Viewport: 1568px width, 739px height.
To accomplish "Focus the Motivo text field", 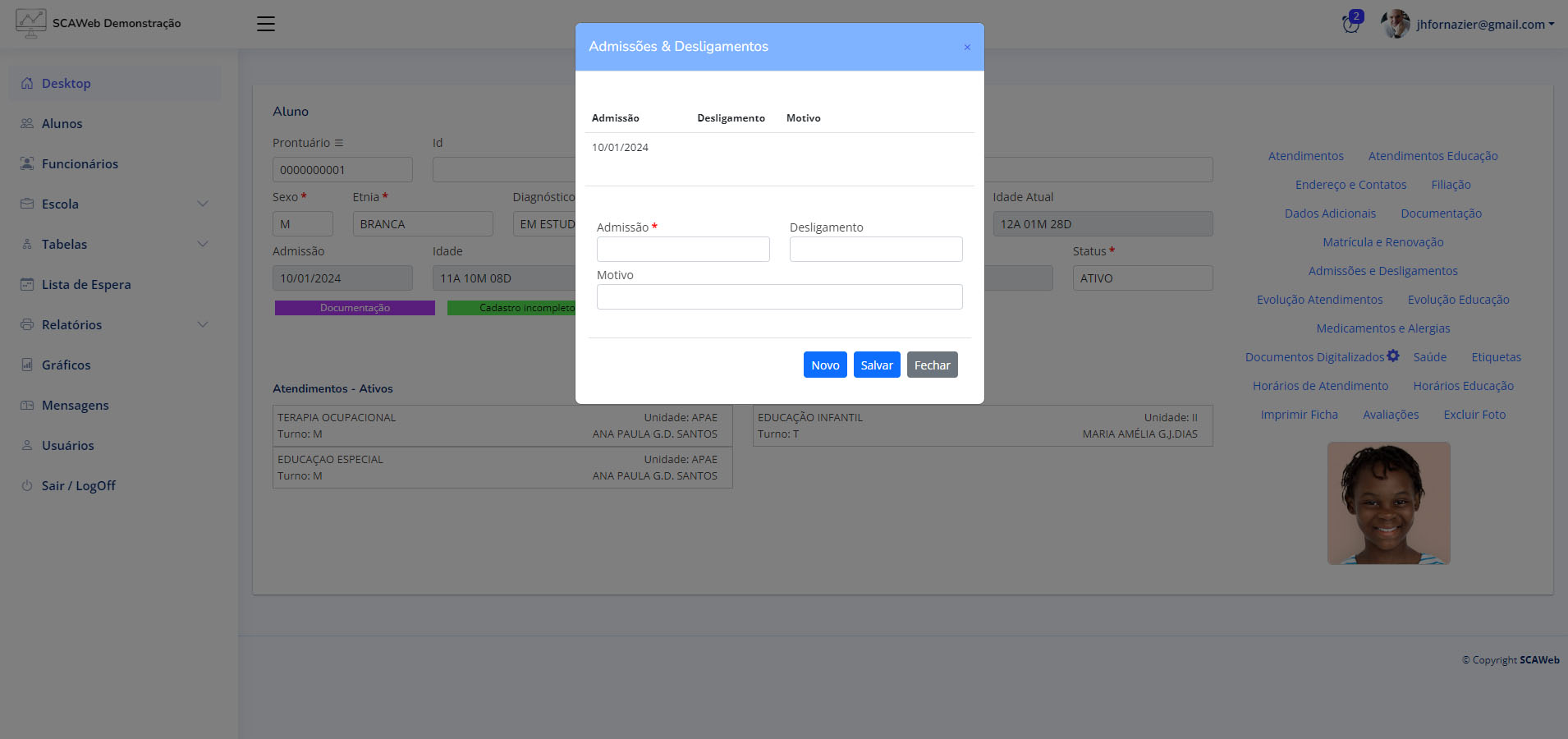I will point(779,297).
